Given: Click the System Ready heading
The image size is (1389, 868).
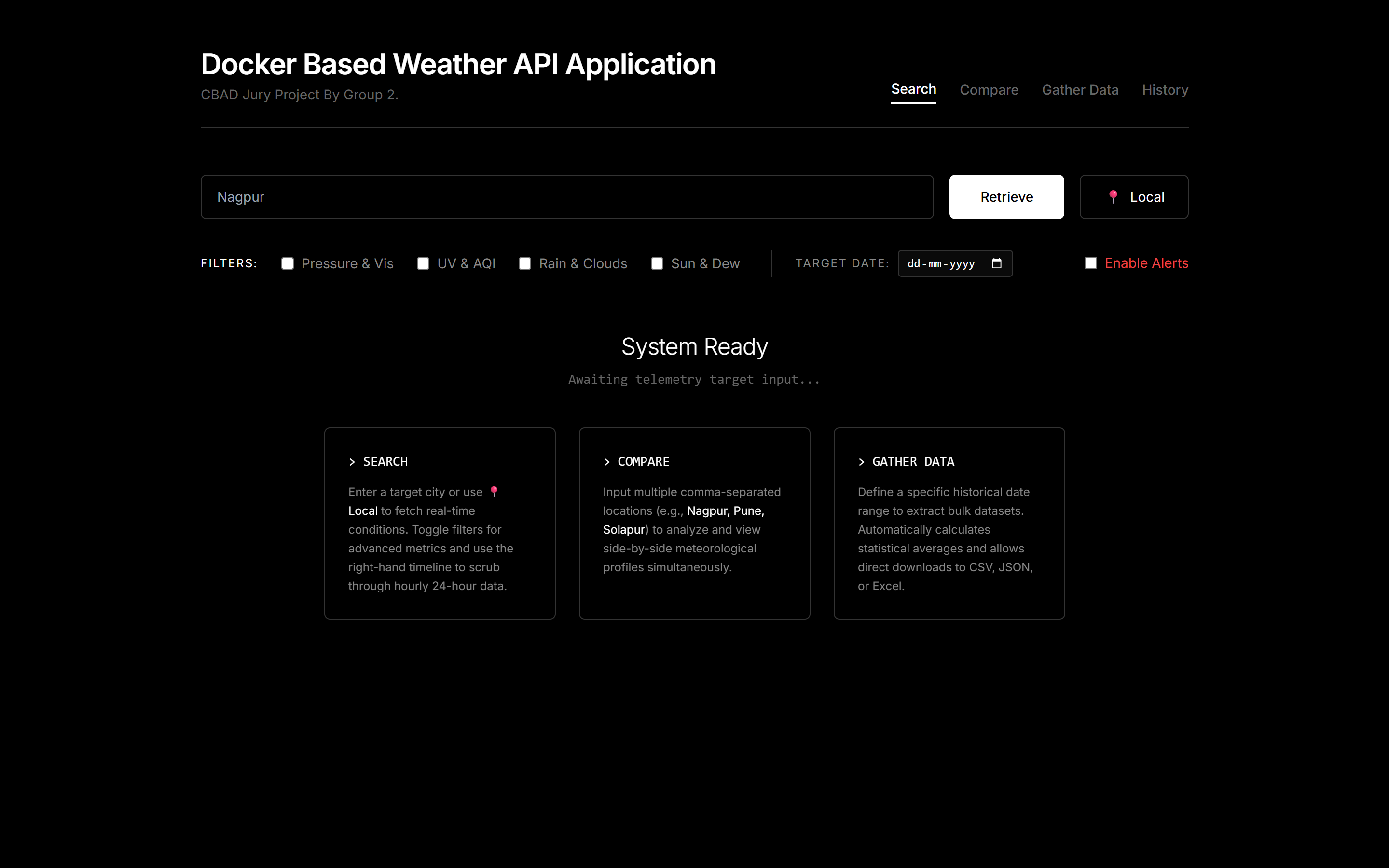Looking at the screenshot, I should coord(695,347).
